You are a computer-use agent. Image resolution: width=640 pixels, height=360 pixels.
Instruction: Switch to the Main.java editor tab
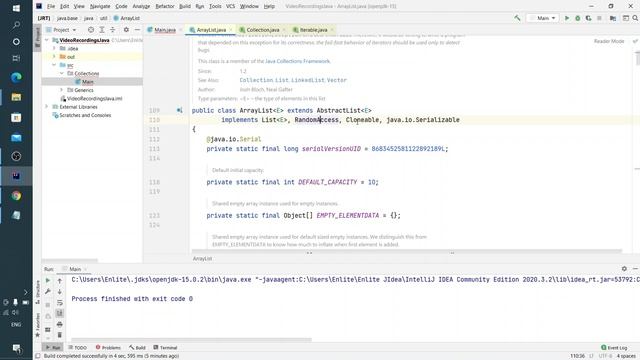click(x=164, y=30)
